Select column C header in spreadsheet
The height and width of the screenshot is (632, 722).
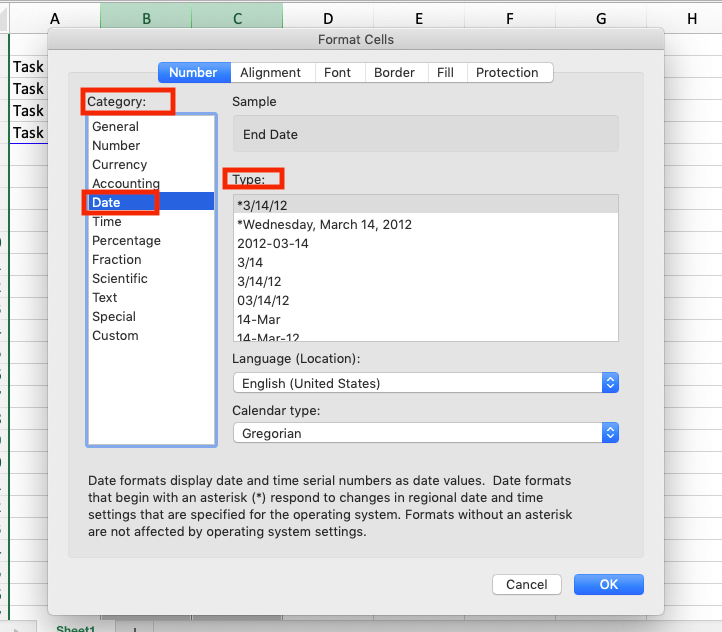237,17
